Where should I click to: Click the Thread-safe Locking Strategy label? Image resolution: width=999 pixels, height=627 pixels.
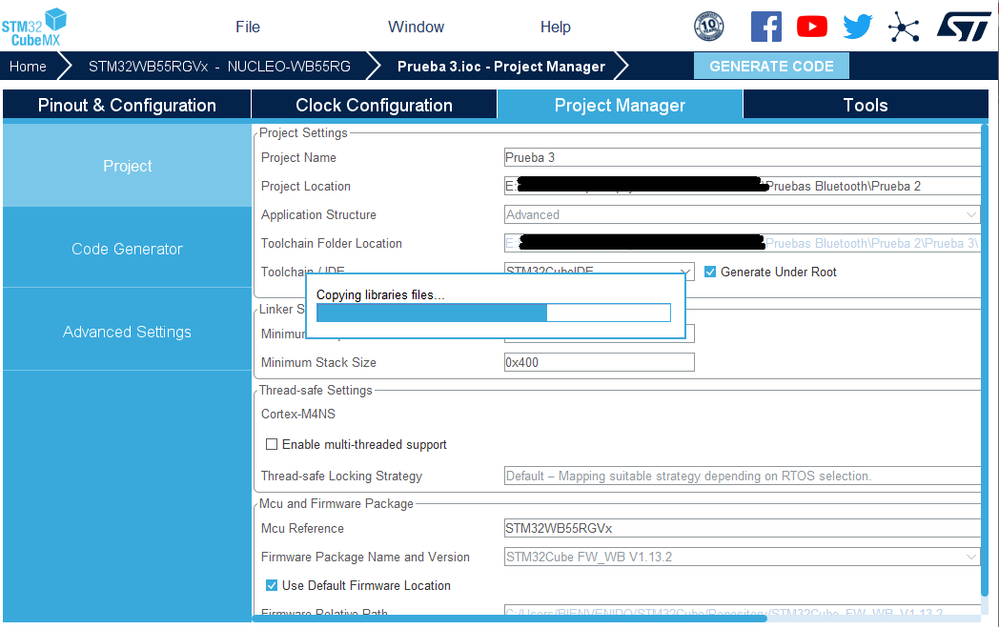pyautogui.click(x=341, y=476)
